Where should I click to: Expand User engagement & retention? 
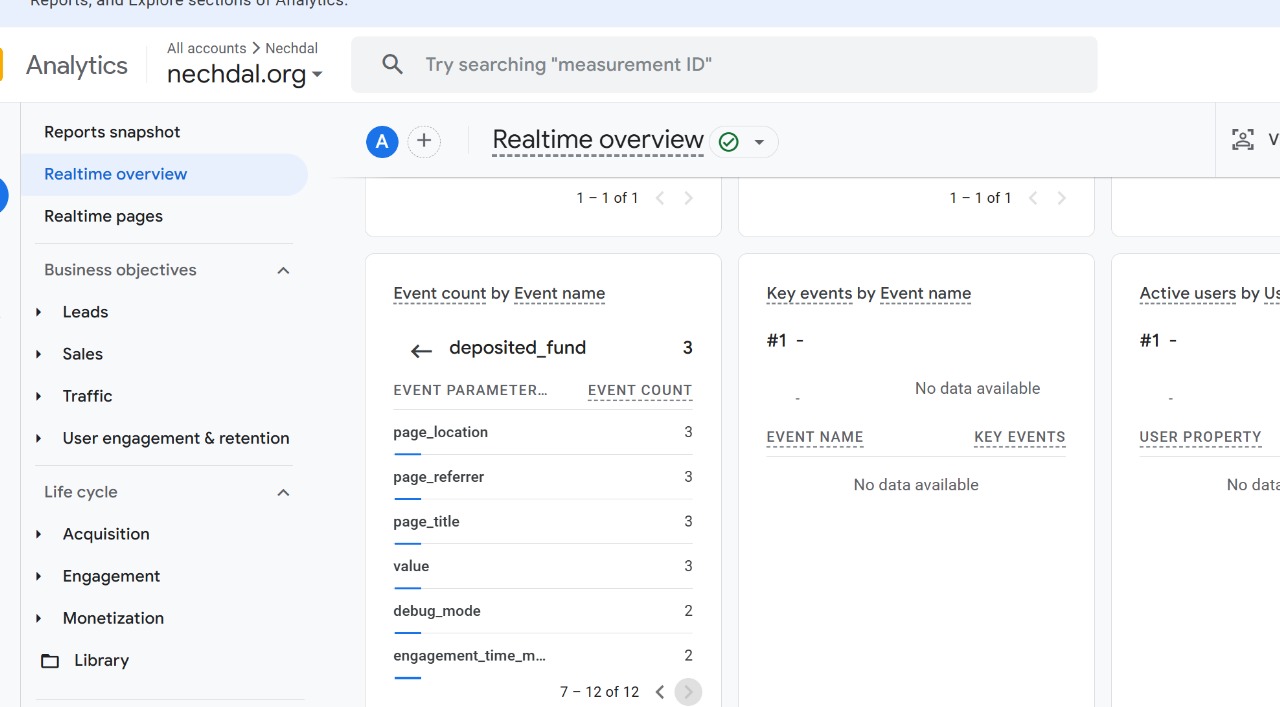click(39, 438)
